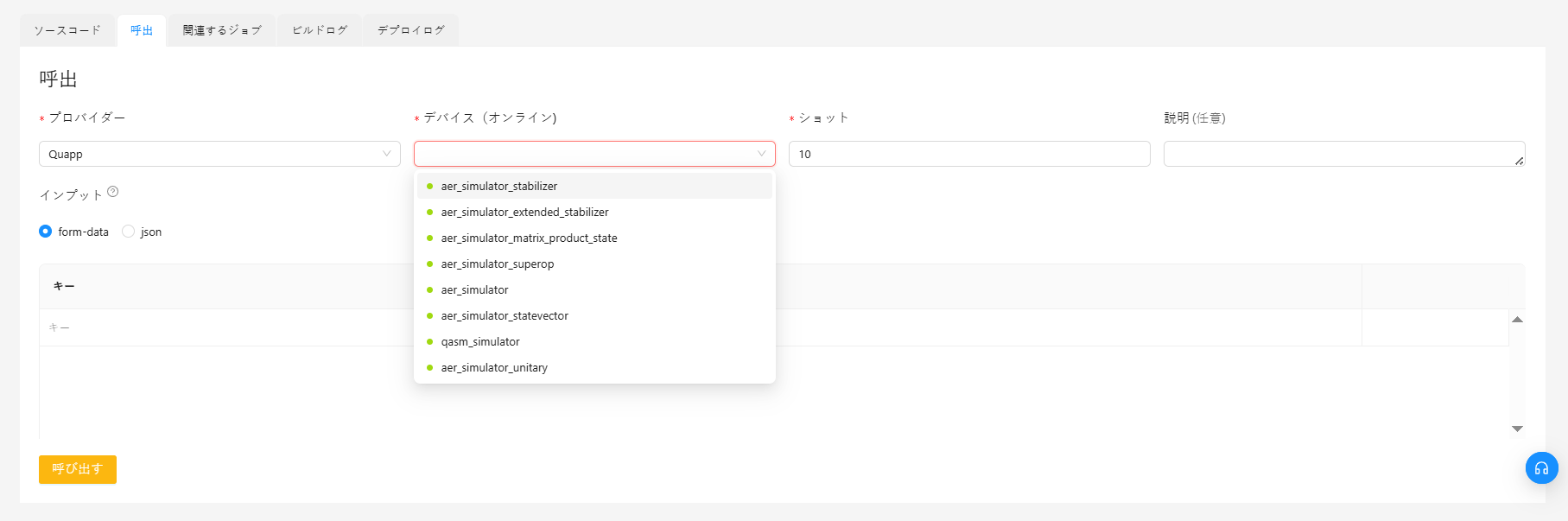1568x521 pixels.
Task: Click the headset support chat icon
Action: 1541,468
